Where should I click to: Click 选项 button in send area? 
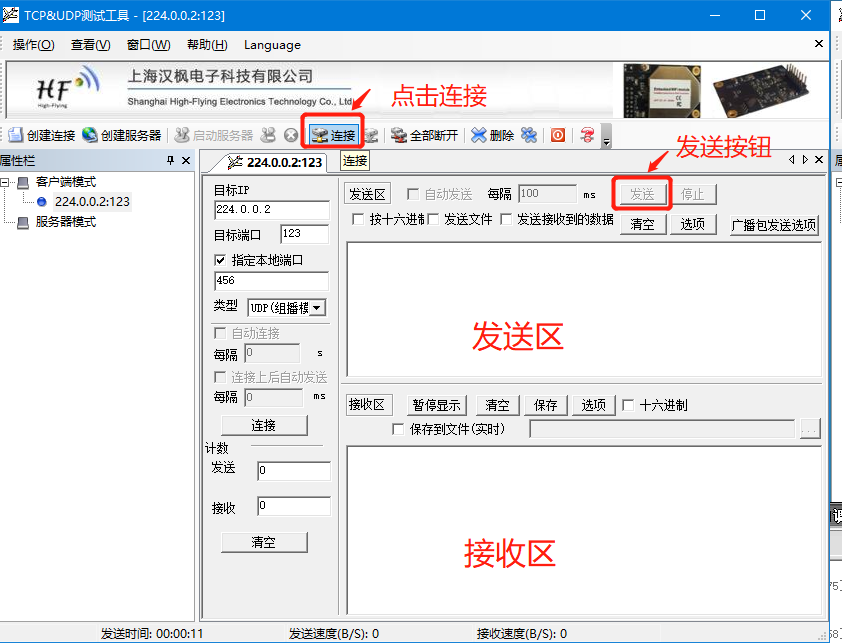pyautogui.click(x=693, y=225)
